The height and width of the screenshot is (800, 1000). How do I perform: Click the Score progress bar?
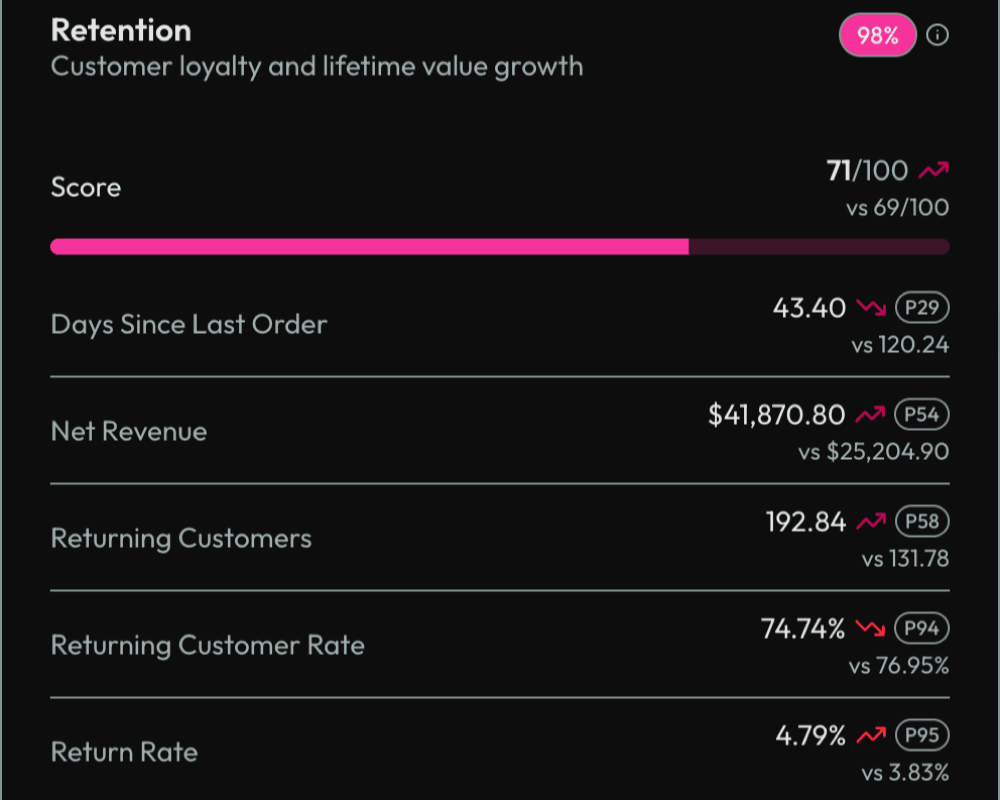tap(500, 244)
